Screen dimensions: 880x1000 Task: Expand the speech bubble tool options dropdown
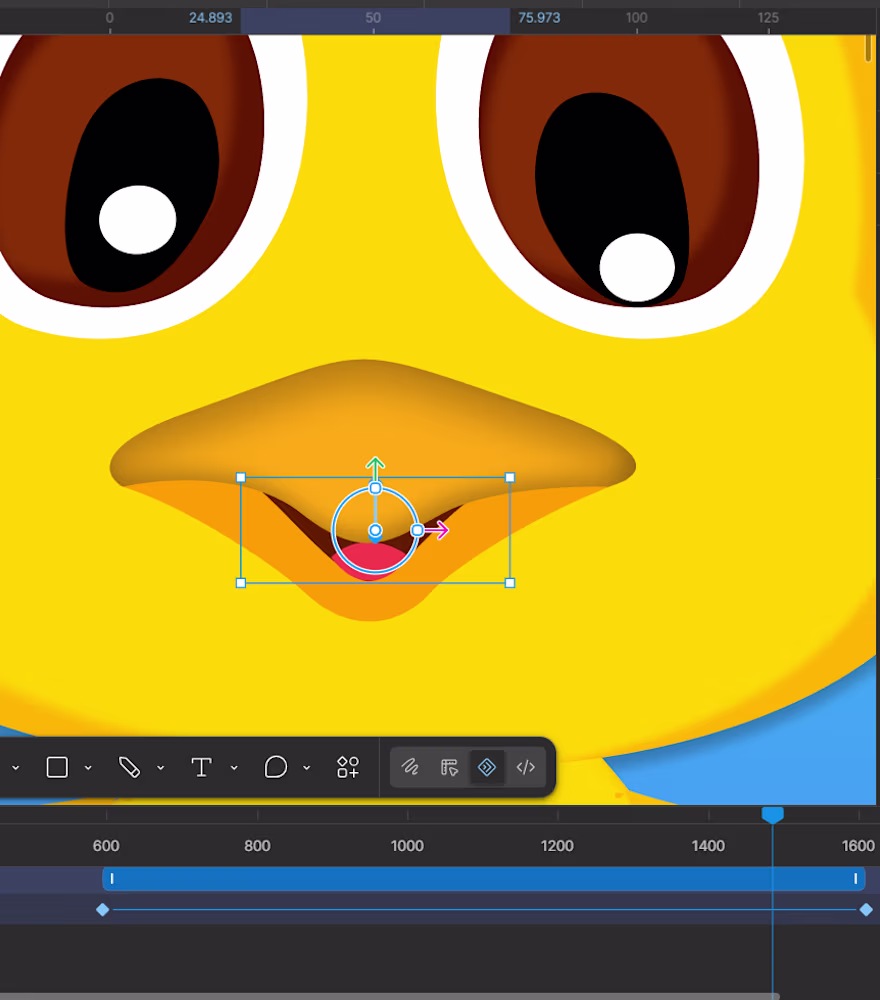tap(307, 768)
